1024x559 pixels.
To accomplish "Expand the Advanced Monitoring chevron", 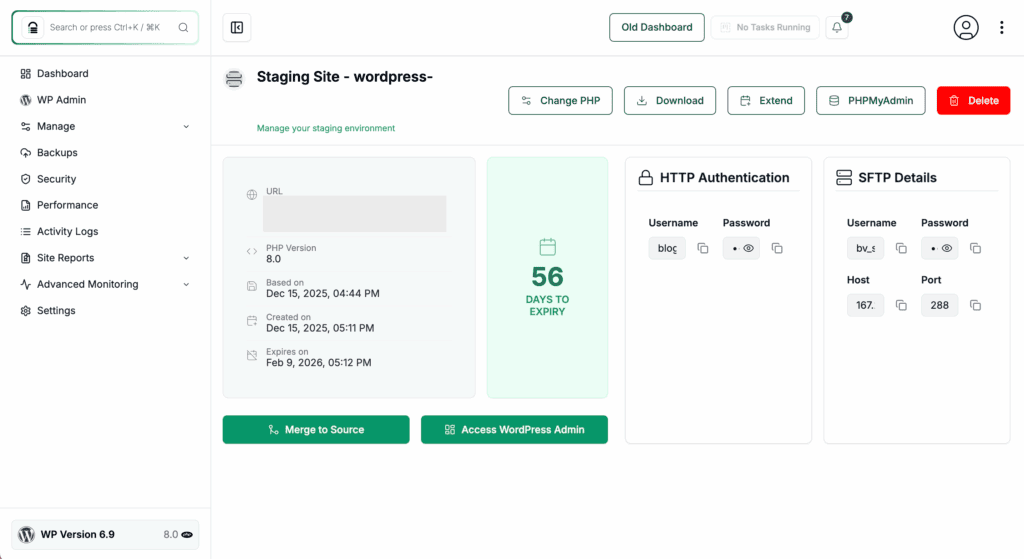I will point(186,284).
